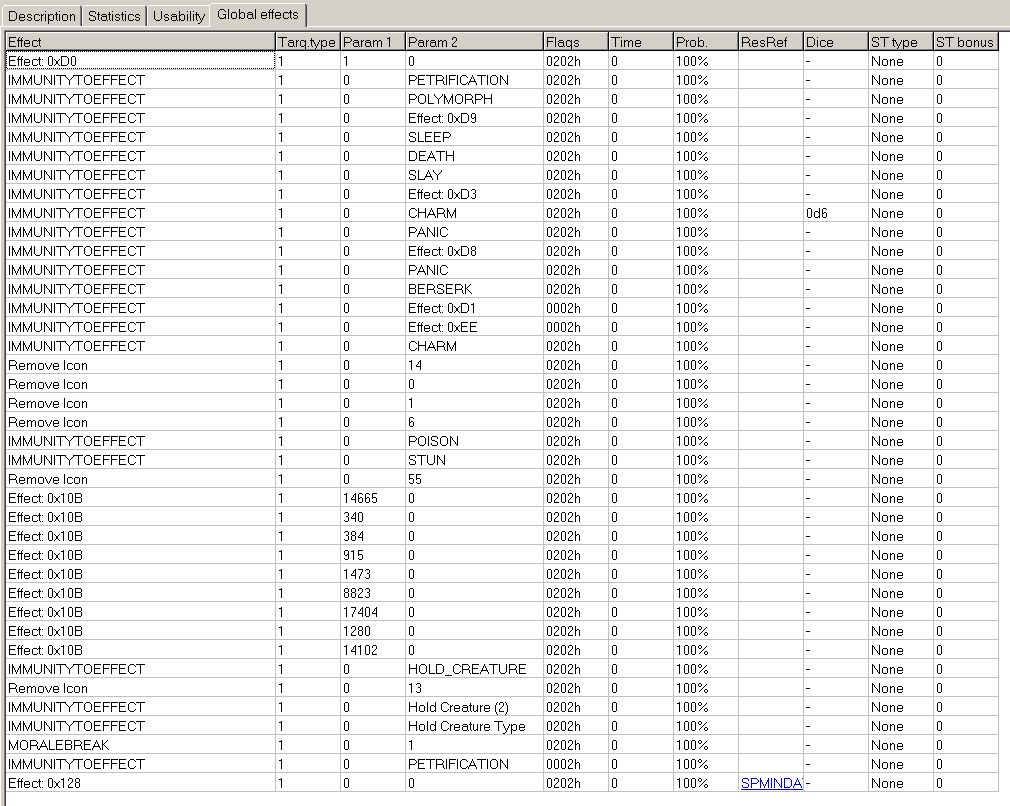Select the 'Hold Creature (2)' cell
Viewport: 1010px width, 806px height.
tap(474, 707)
